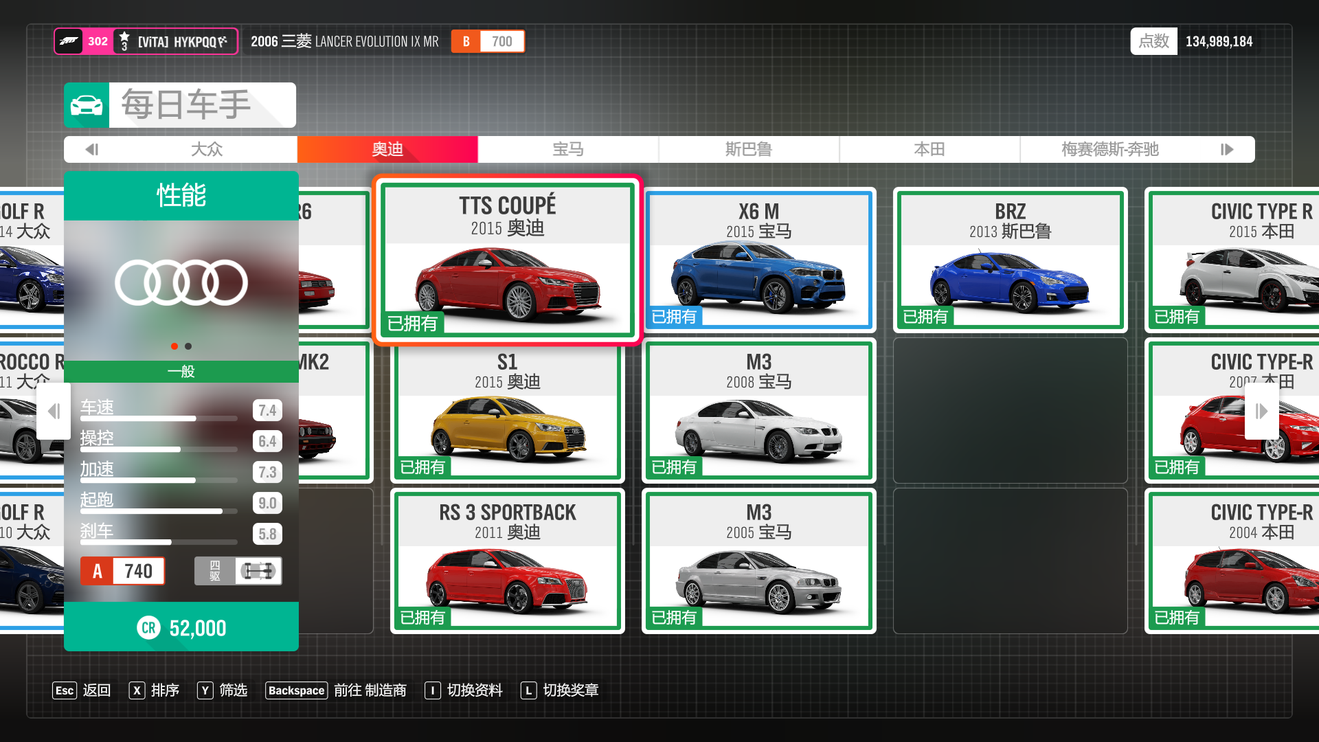Open the 梅赛德斯-奔驰 tab

(1110, 149)
